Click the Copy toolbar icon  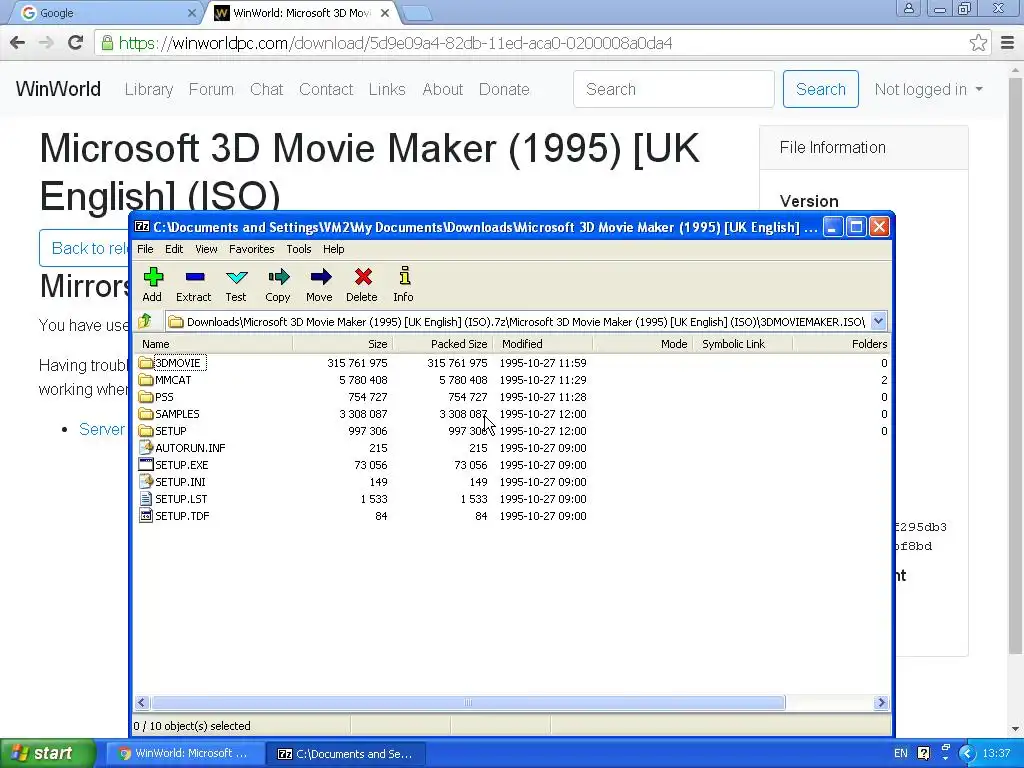click(x=278, y=277)
